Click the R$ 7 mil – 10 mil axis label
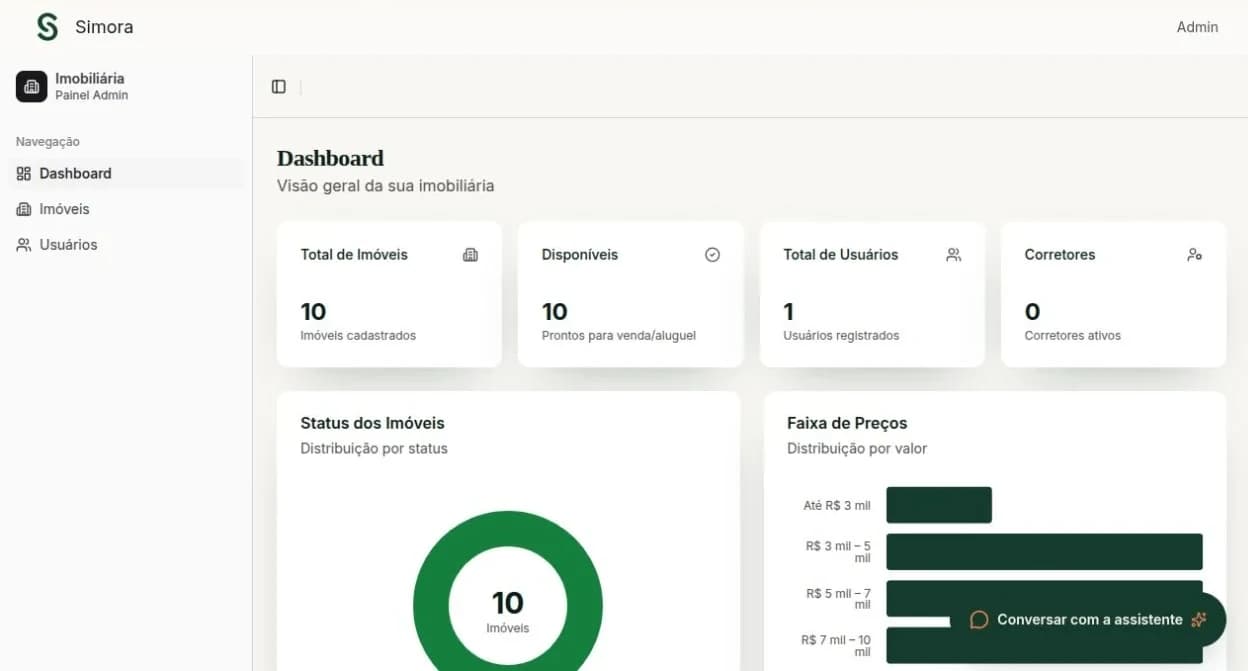Viewport: 1248px width, 671px height. tap(836, 646)
